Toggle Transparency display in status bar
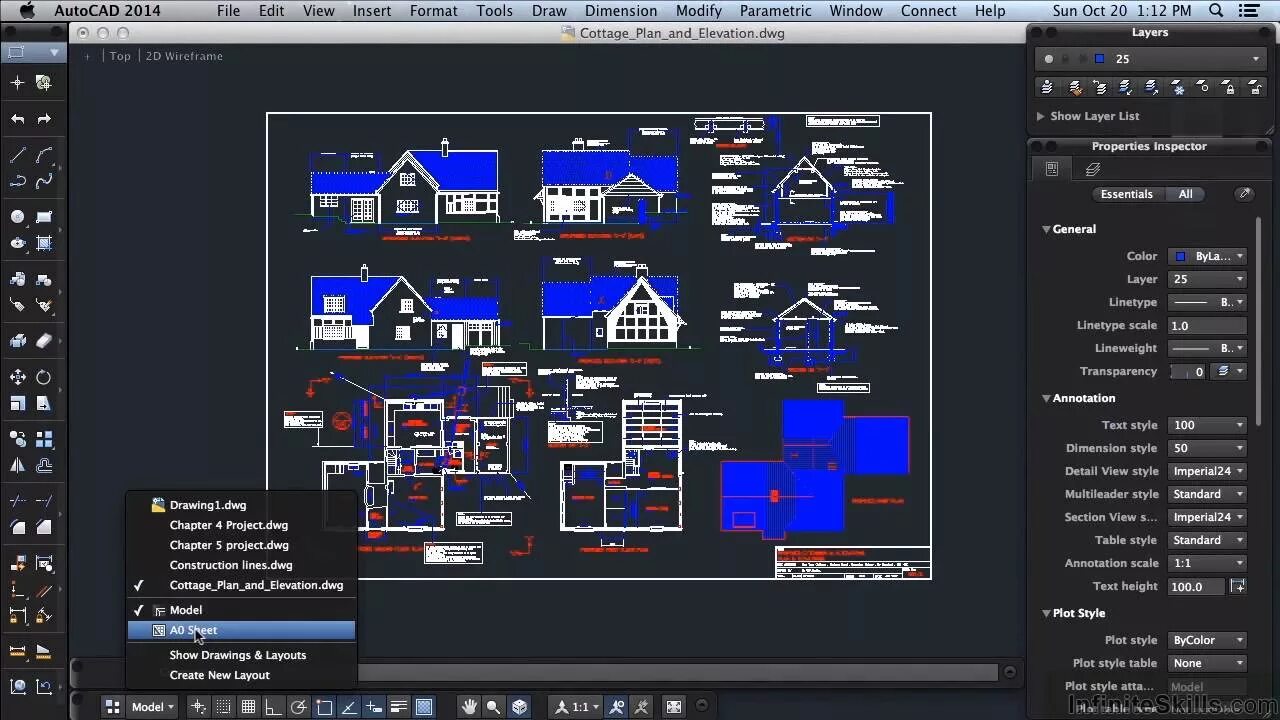Image resolution: width=1280 pixels, height=720 pixels. click(424, 707)
